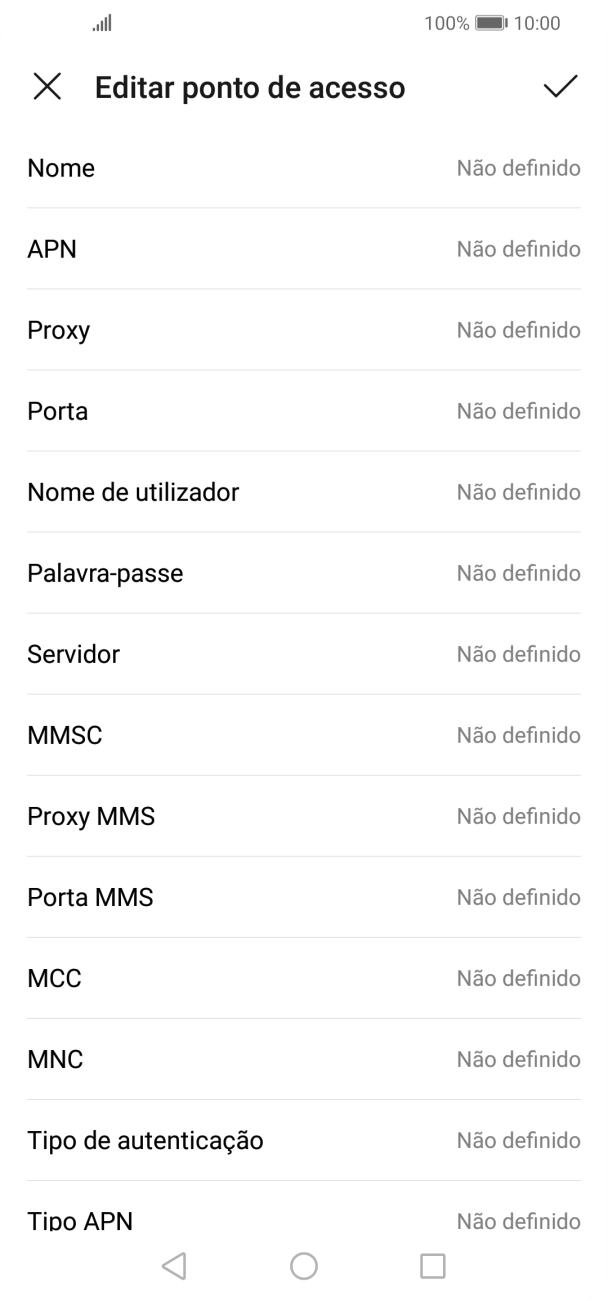Open the MCC setting

coord(303,978)
